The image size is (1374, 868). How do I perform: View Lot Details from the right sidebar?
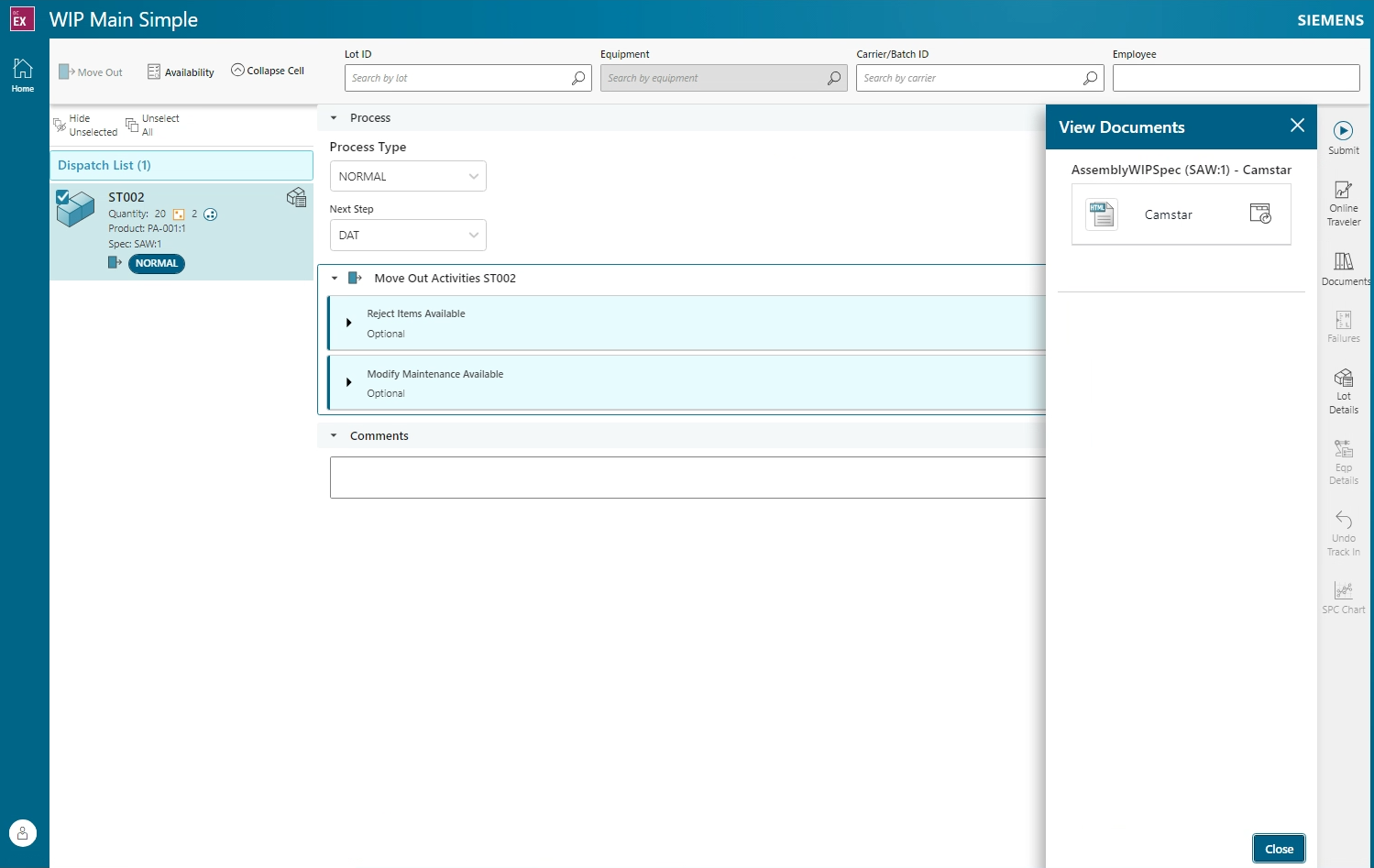[1343, 390]
